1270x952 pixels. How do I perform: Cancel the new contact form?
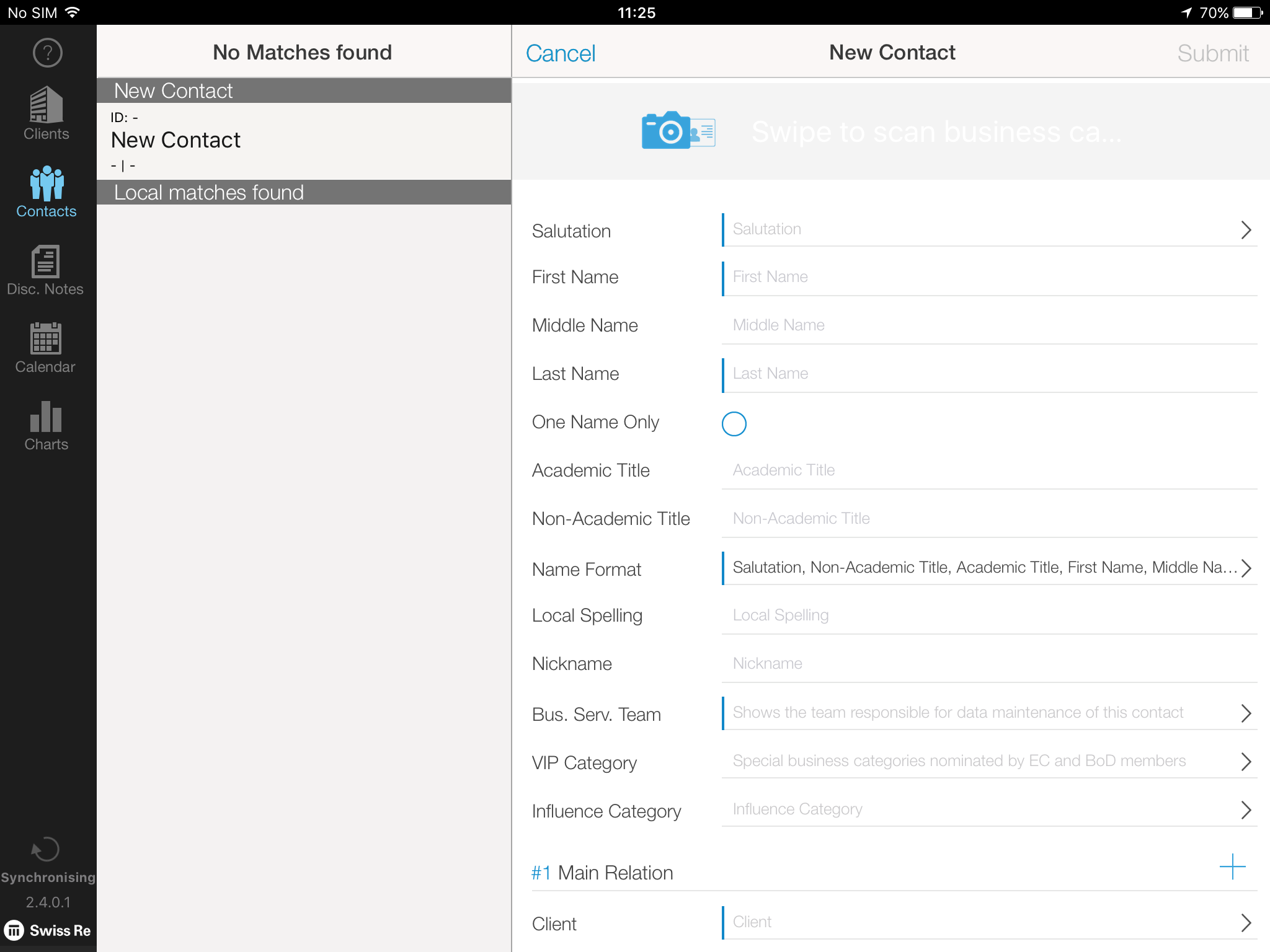pos(561,53)
